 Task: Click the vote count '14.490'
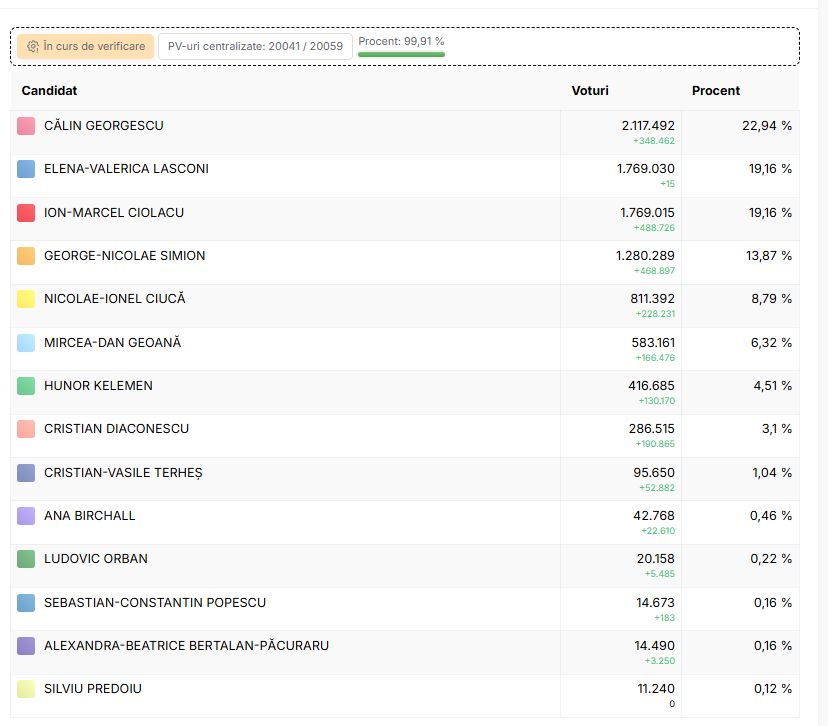[x=655, y=645]
